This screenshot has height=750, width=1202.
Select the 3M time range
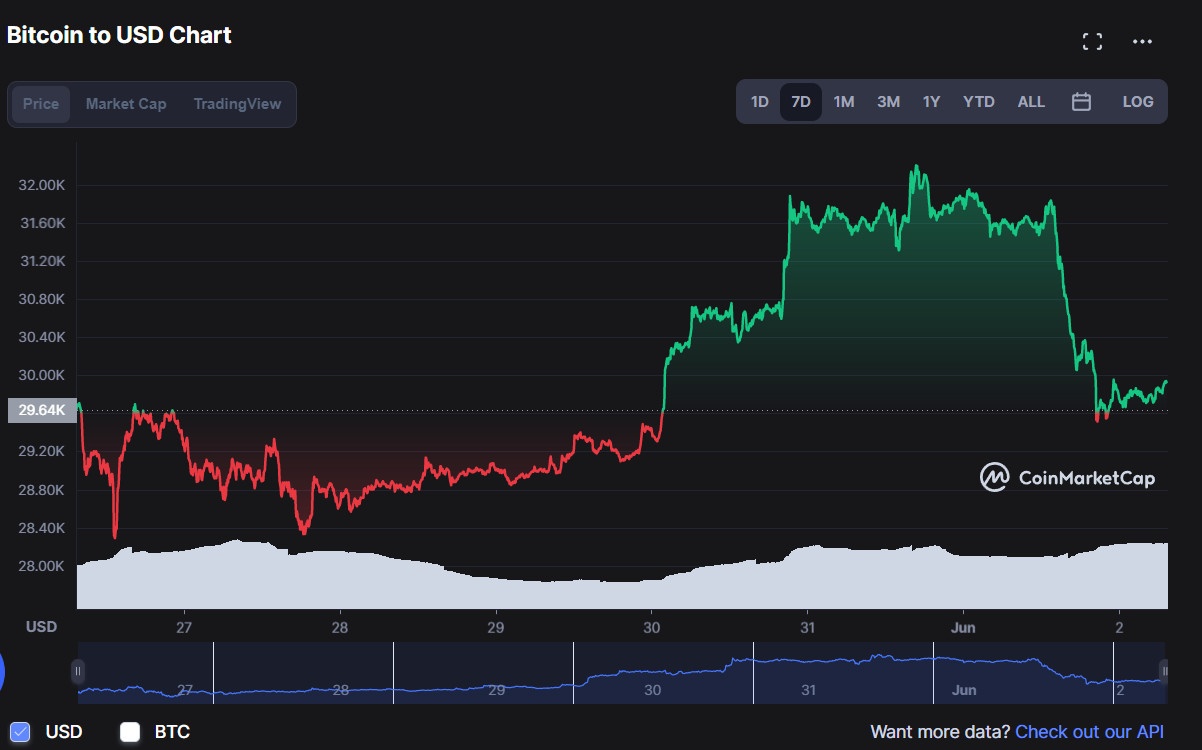click(x=888, y=101)
